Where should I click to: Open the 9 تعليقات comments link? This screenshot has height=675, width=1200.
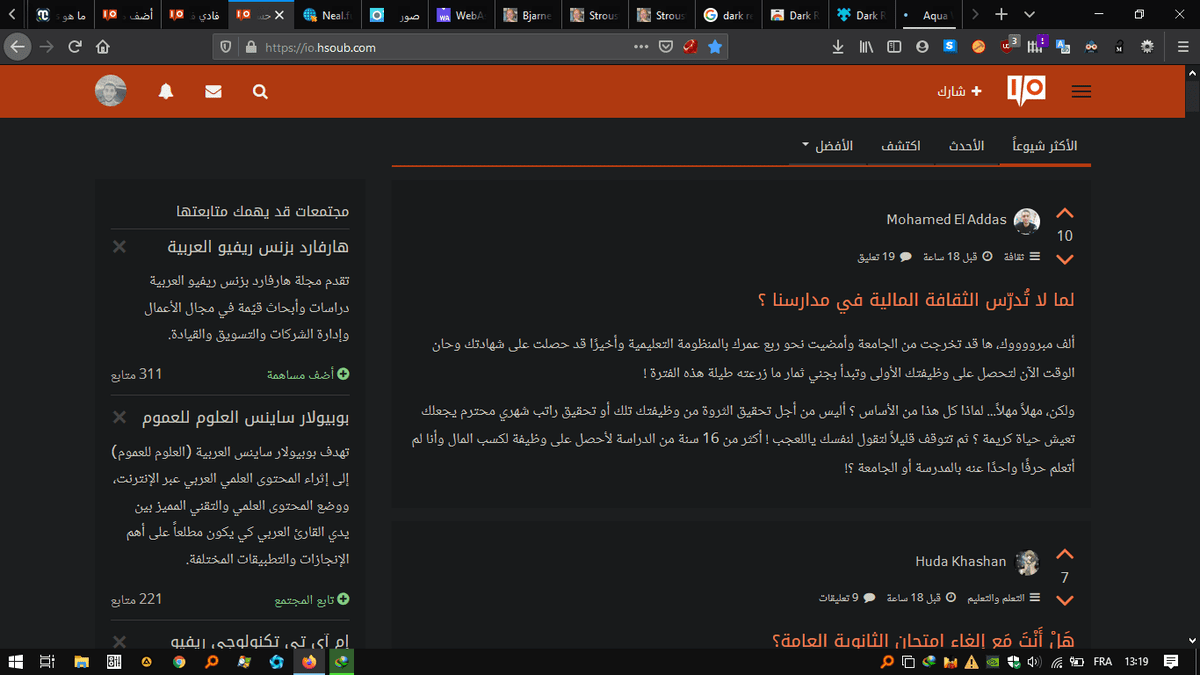848,598
